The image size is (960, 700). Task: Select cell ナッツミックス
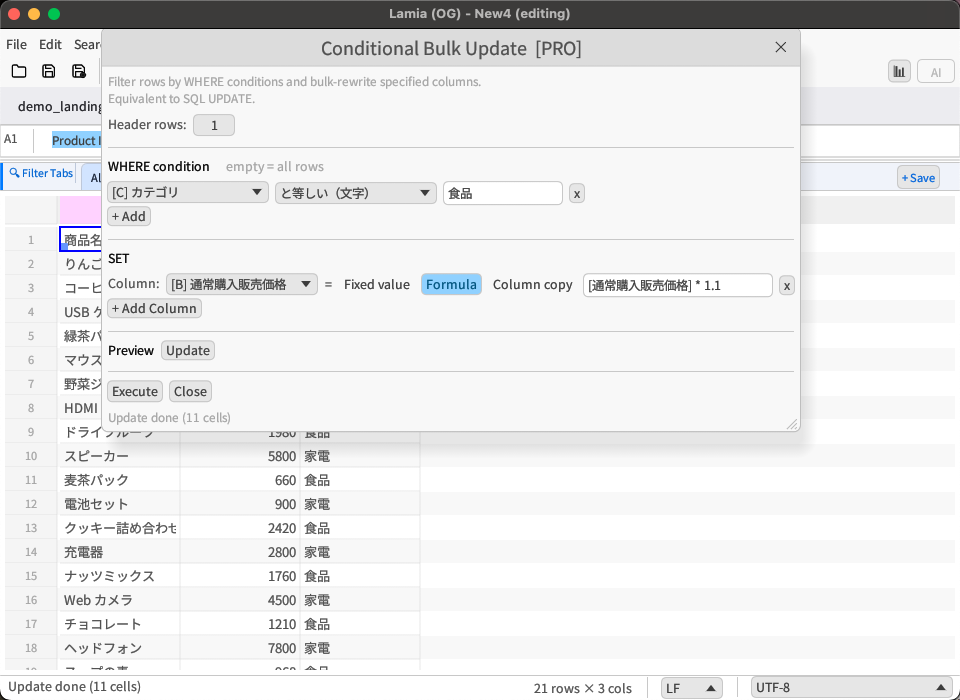pos(119,576)
